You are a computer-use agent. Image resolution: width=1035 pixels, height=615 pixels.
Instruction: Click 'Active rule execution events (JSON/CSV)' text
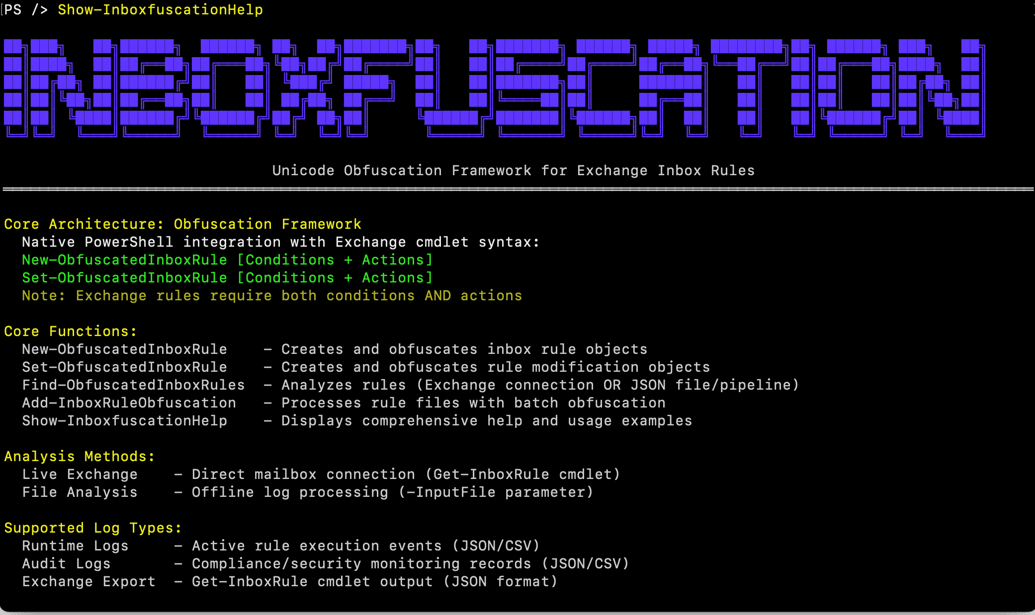click(x=366, y=546)
